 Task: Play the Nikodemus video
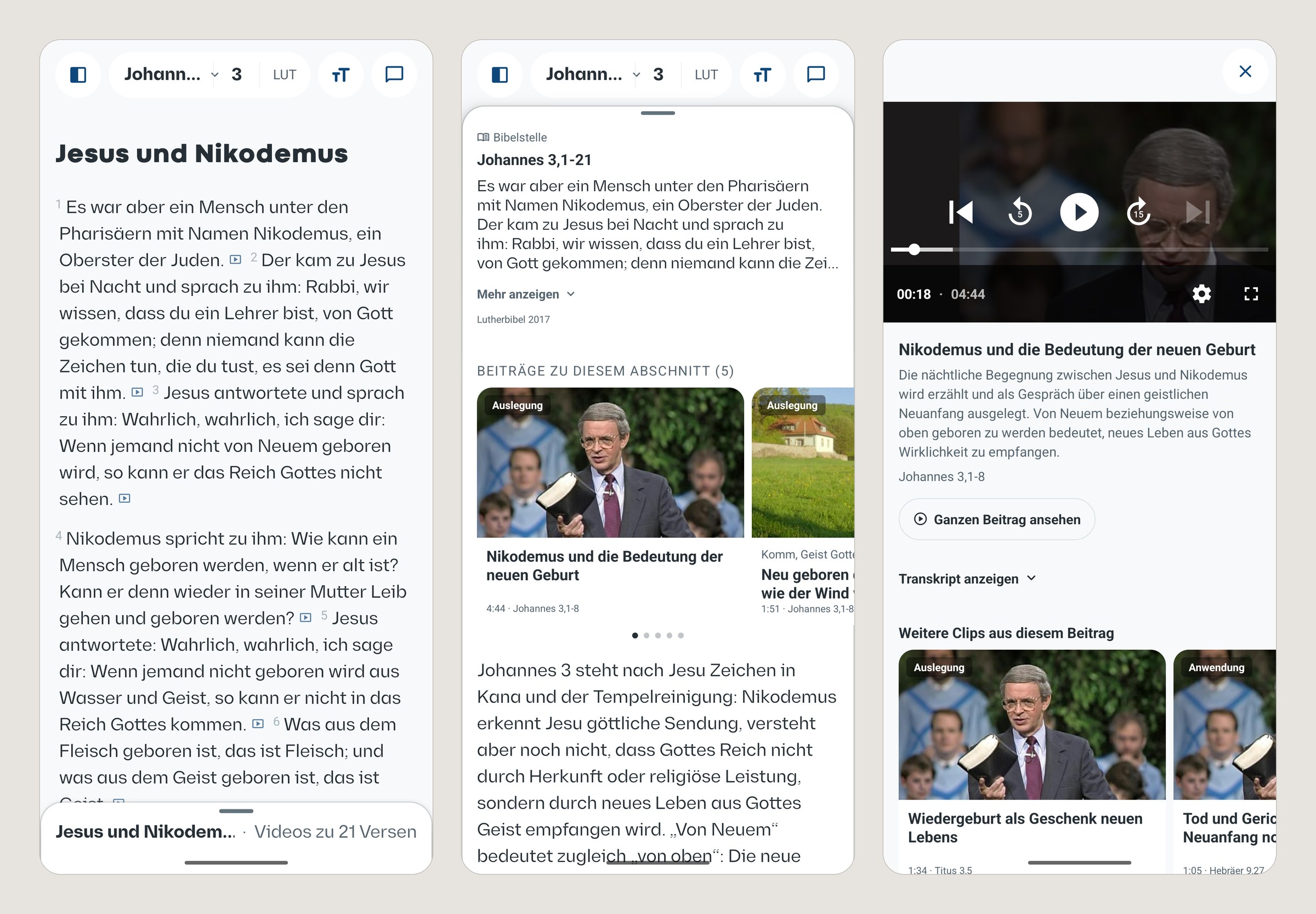tap(1080, 213)
